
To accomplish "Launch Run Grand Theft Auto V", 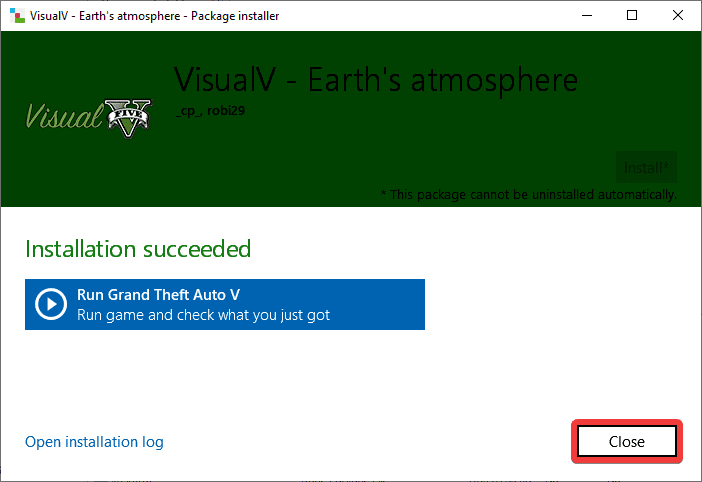I will (x=225, y=304).
